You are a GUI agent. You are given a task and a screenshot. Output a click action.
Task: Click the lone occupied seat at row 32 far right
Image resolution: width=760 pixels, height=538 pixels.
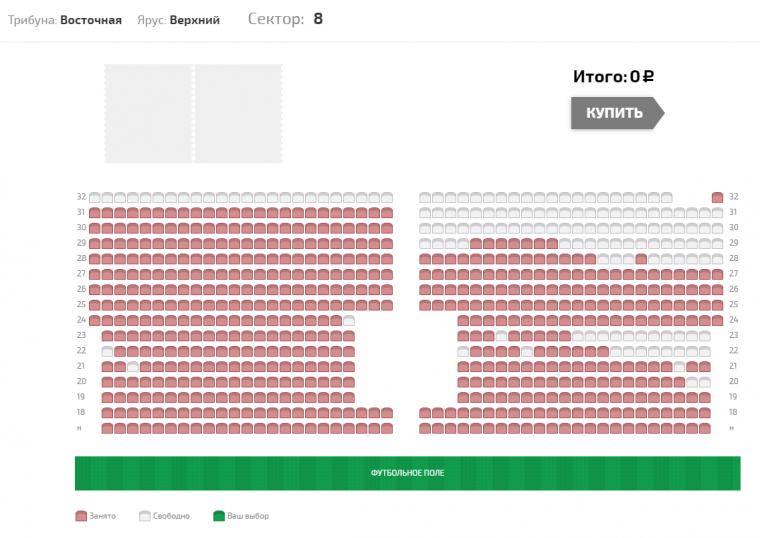coord(717,197)
